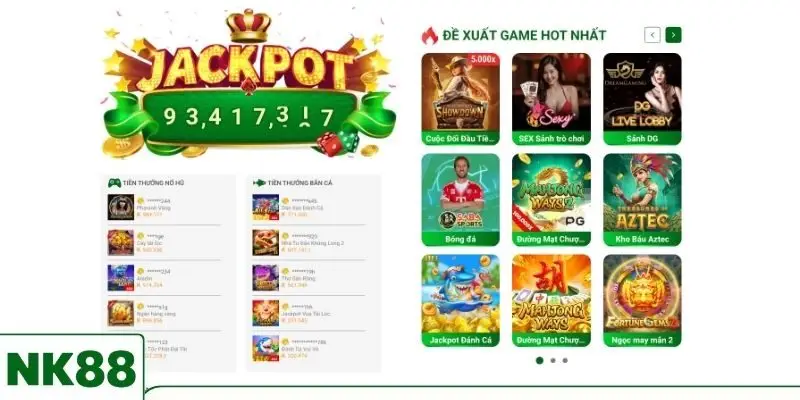Image resolution: width=800 pixels, height=400 pixels.
Task: Click the fish icon next to Tiền Thưởng Bắn Cá
Action: point(259,183)
